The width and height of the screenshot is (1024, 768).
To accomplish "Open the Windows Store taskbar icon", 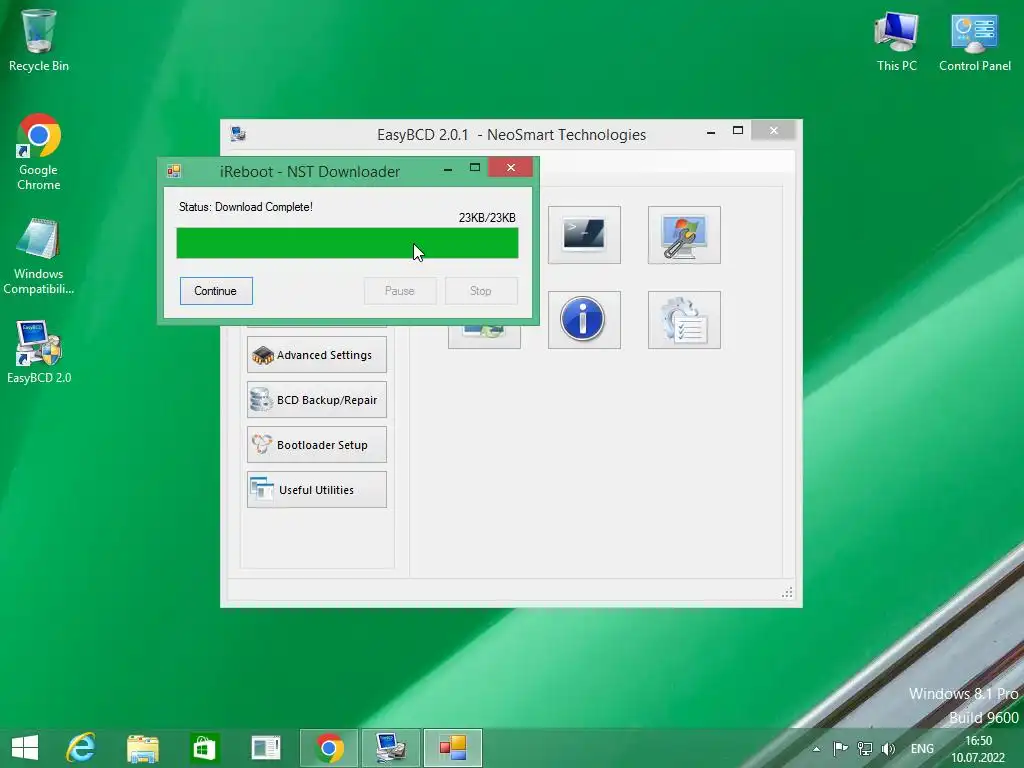I will click(x=204, y=748).
